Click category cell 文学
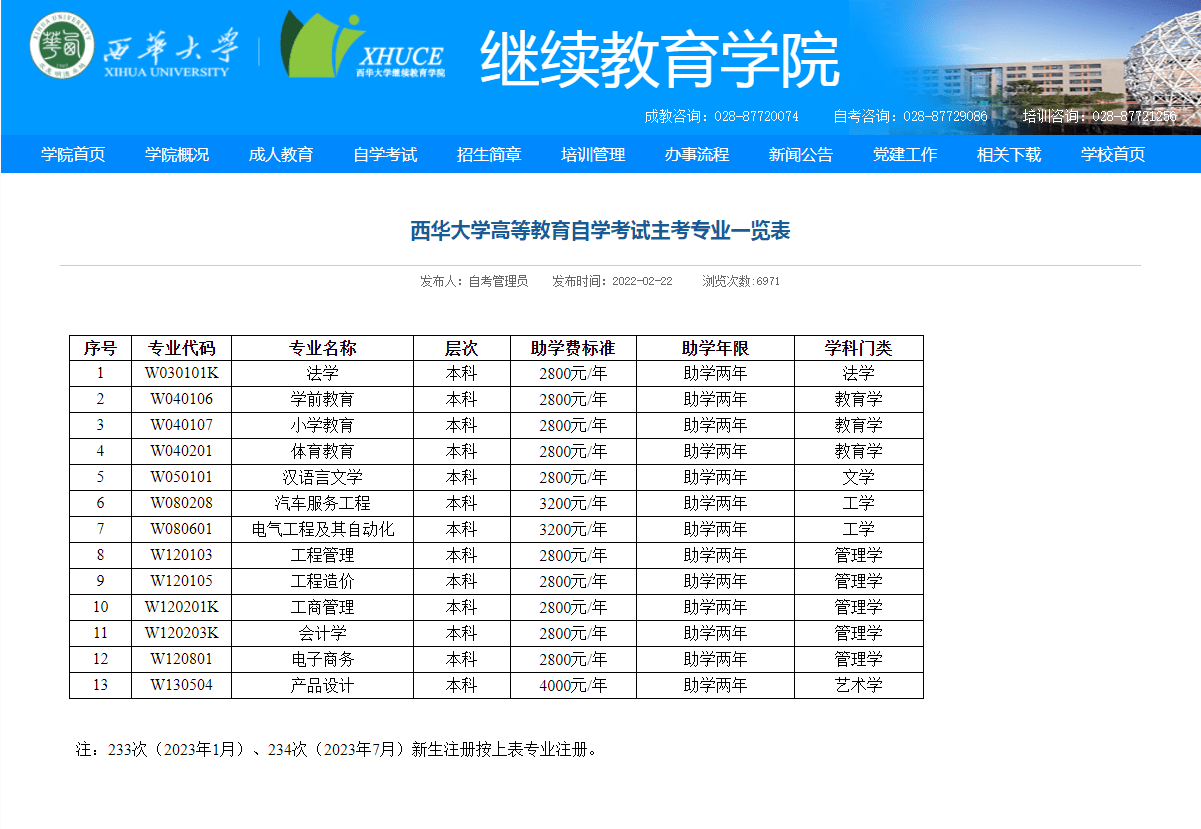This screenshot has height=829, width=1201. [x=859, y=477]
